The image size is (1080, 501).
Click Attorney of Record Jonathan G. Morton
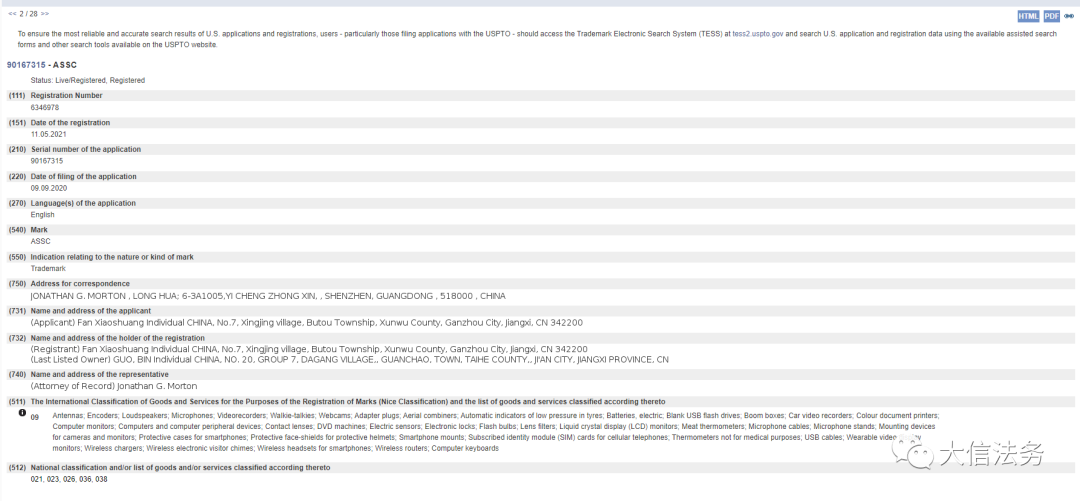point(114,387)
